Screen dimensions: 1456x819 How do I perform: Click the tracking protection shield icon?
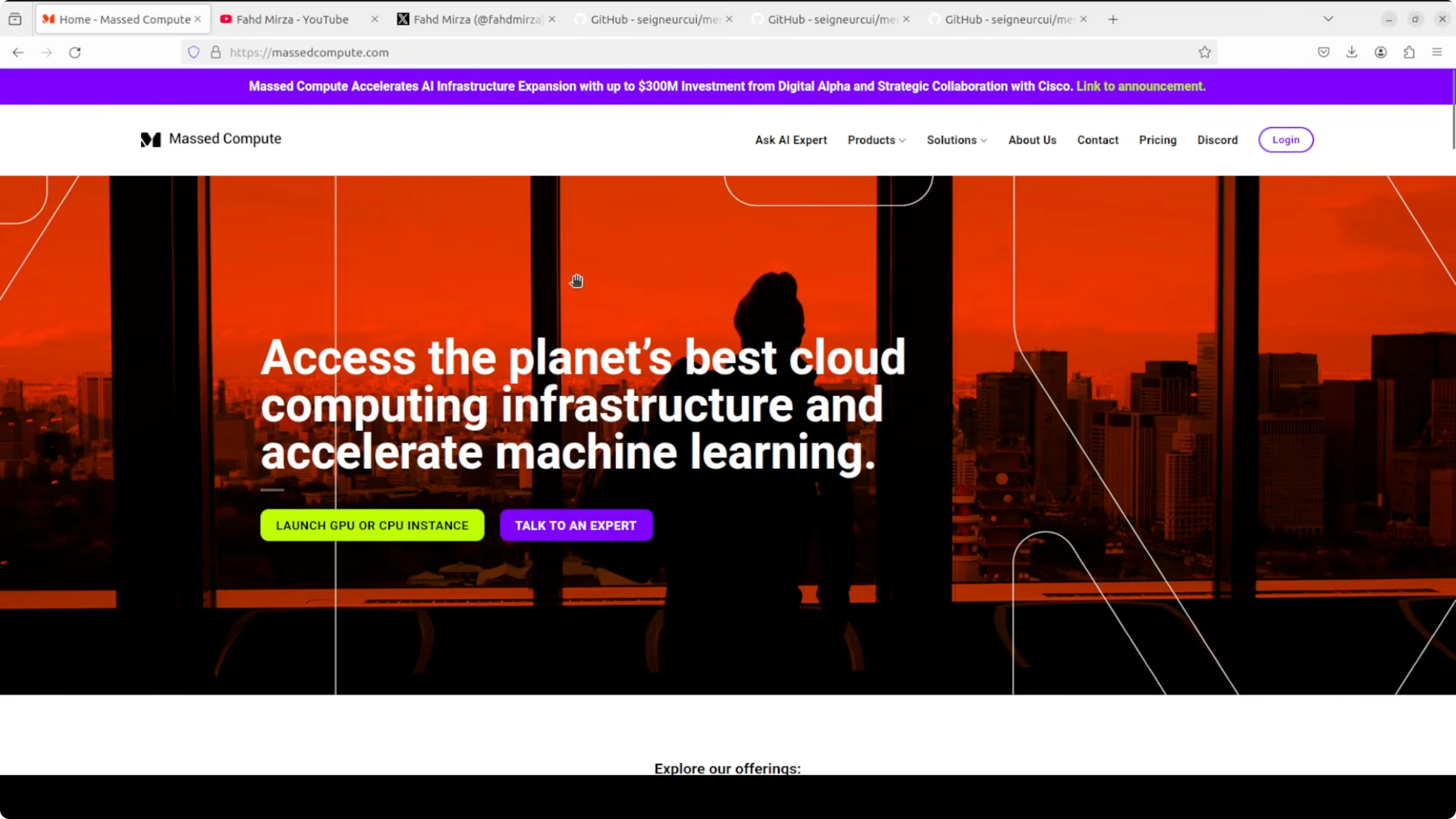point(194,53)
